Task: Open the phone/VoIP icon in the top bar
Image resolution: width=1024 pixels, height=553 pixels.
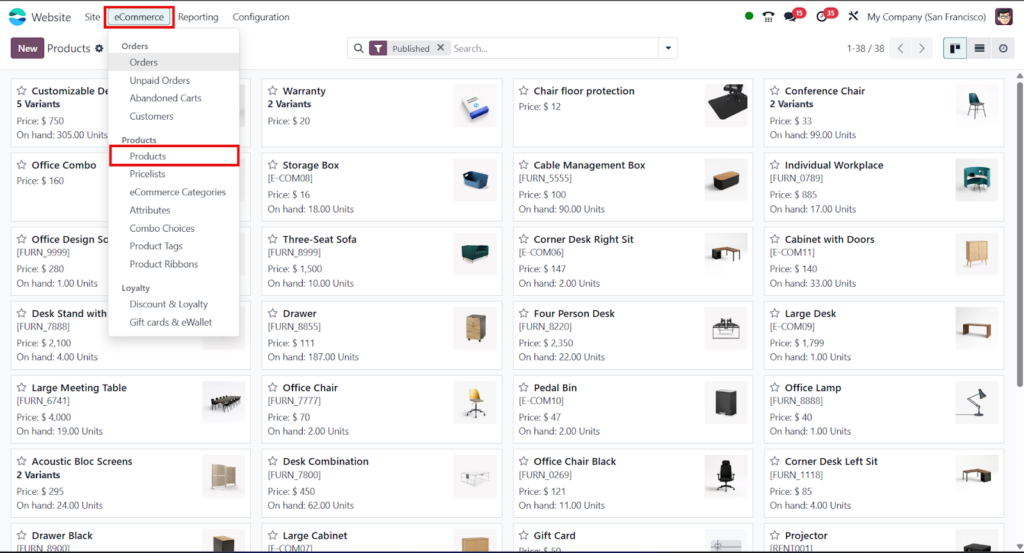Action: (769, 17)
